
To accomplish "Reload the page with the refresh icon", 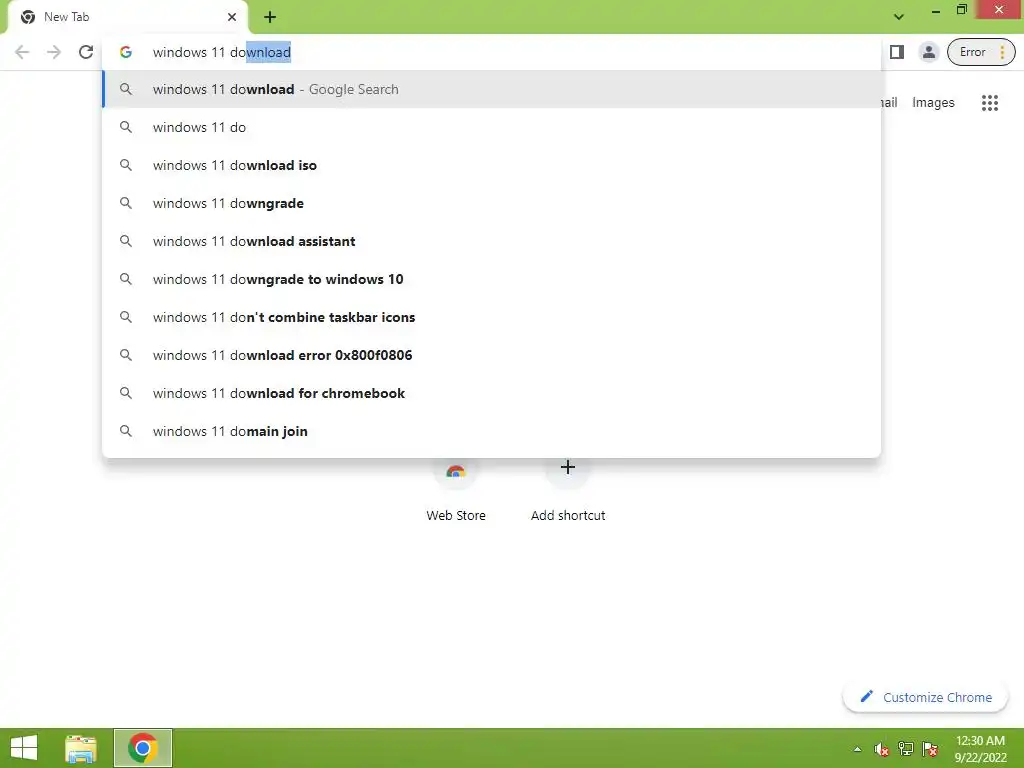I will 86,52.
